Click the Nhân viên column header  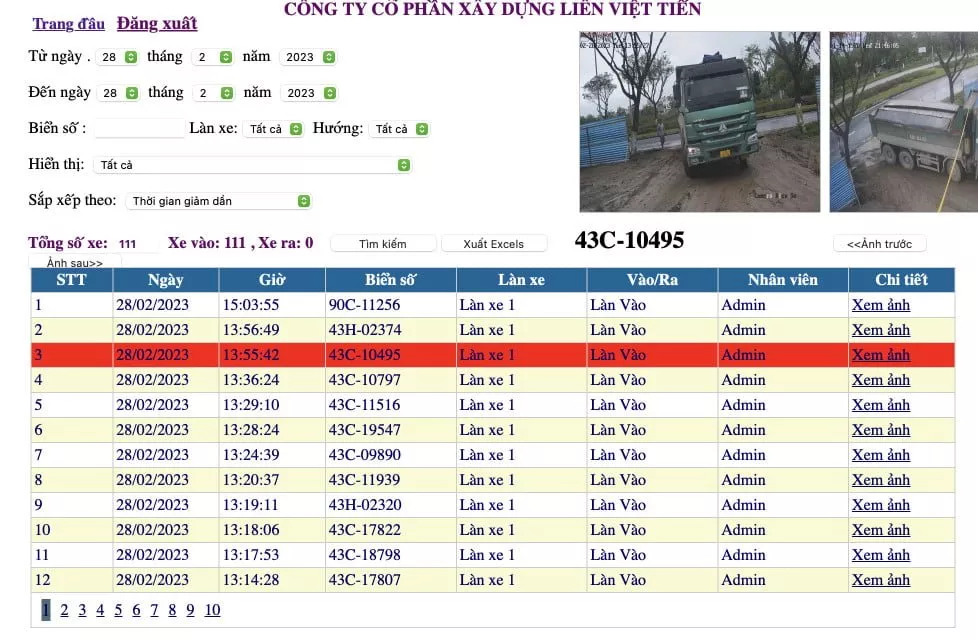point(783,280)
